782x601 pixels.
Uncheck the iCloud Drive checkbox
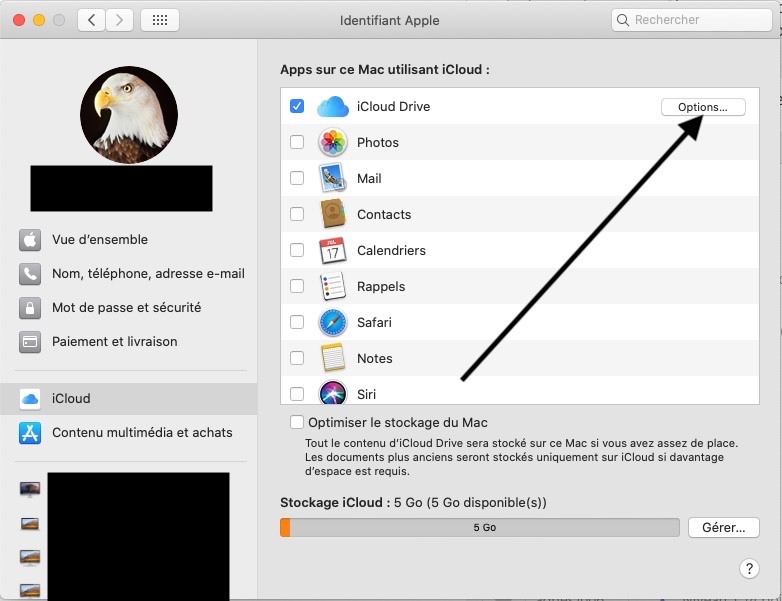(297, 106)
